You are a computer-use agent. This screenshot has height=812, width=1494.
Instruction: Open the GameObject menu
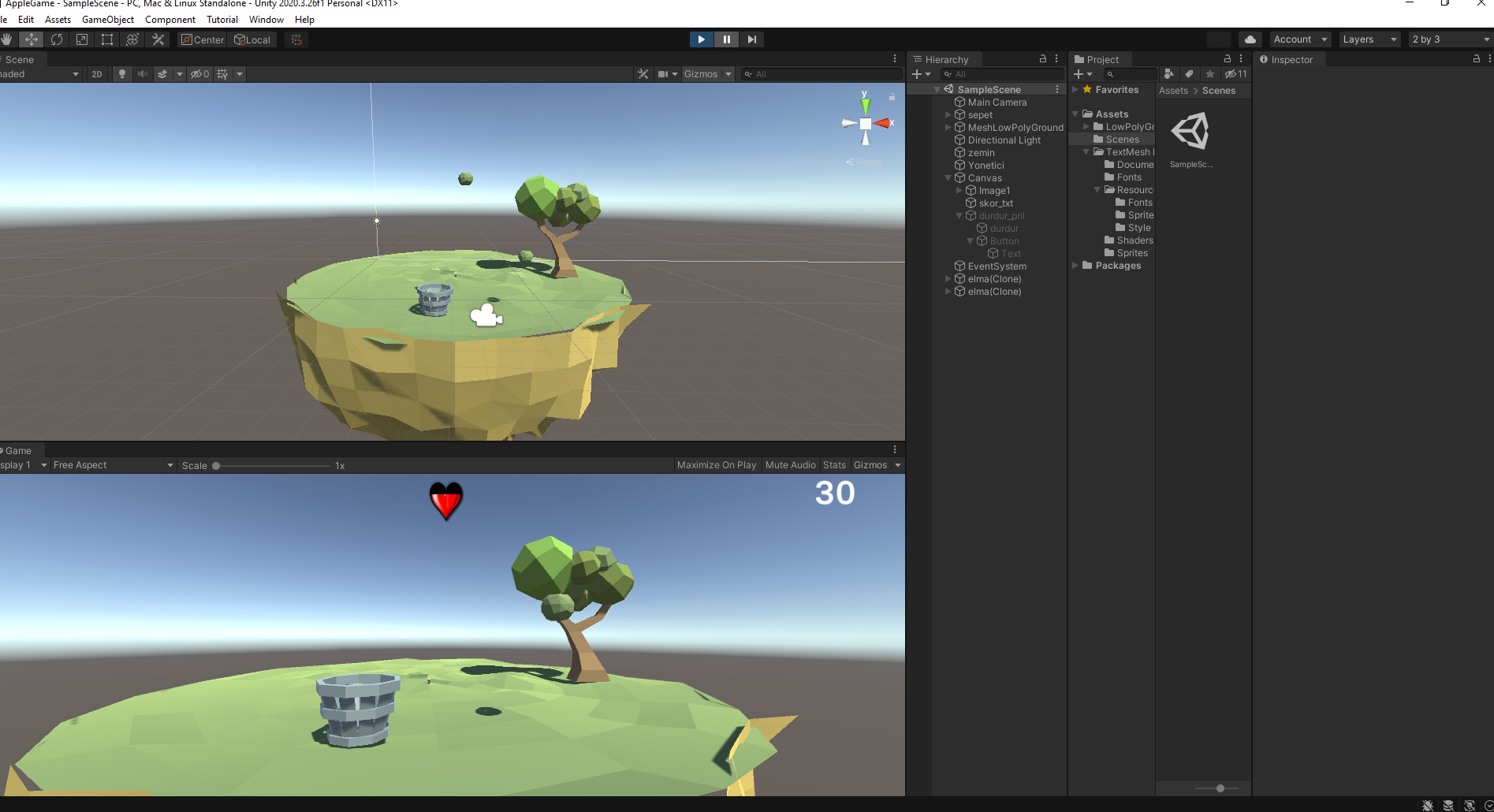107,19
